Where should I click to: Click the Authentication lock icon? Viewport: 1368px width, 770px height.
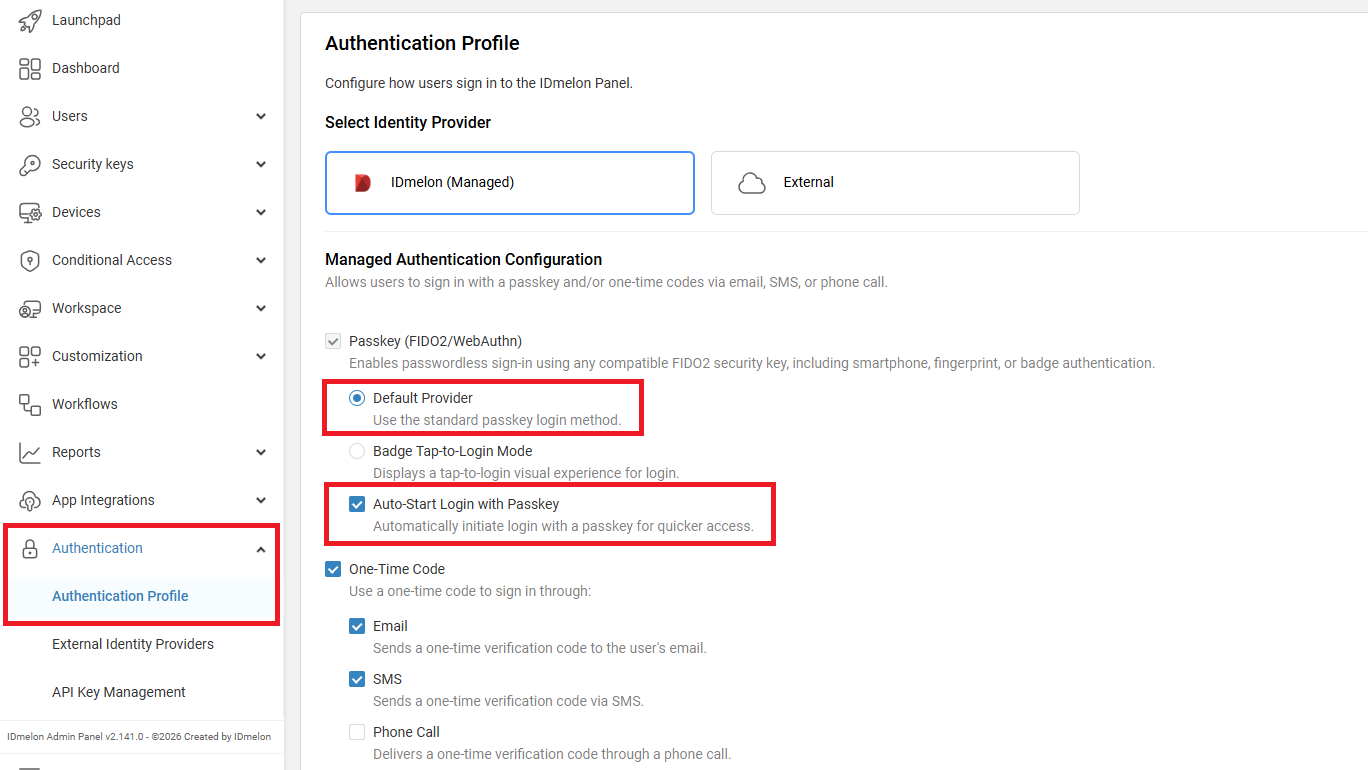point(30,548)
